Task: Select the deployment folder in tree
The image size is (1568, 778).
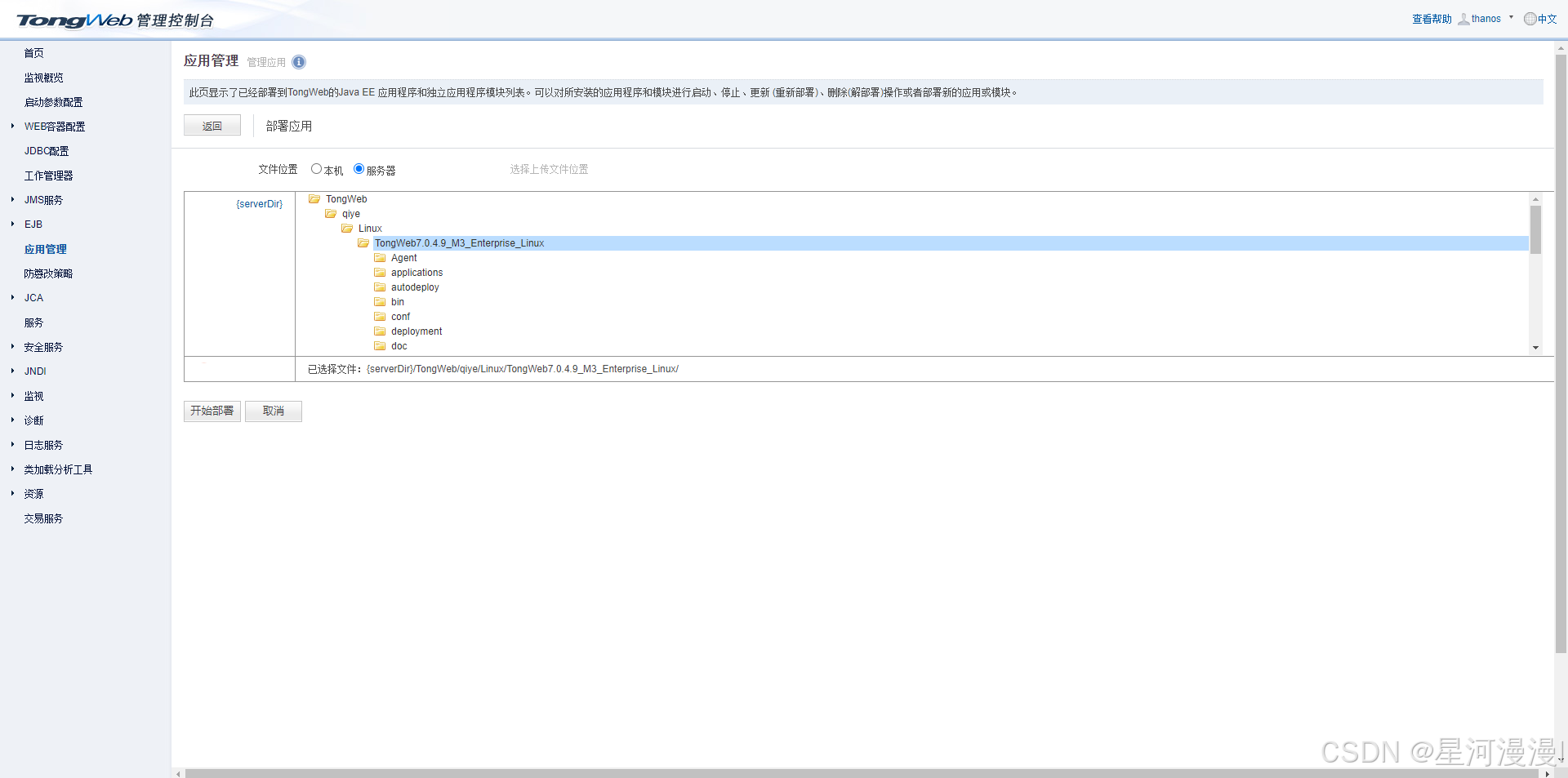Action: [x=416, y=331]
